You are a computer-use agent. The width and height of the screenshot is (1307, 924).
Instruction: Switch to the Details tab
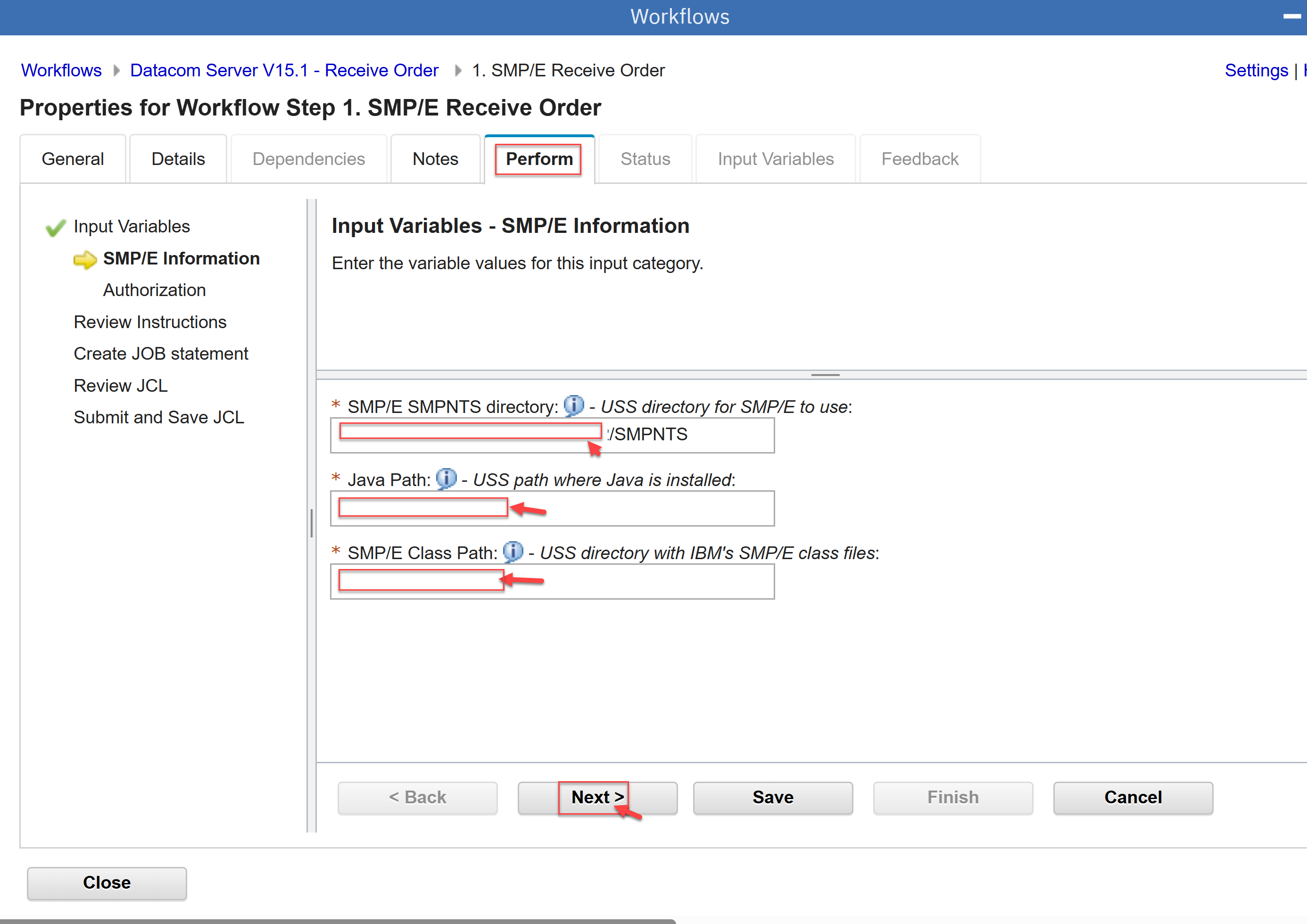click(x=178, y=159)
